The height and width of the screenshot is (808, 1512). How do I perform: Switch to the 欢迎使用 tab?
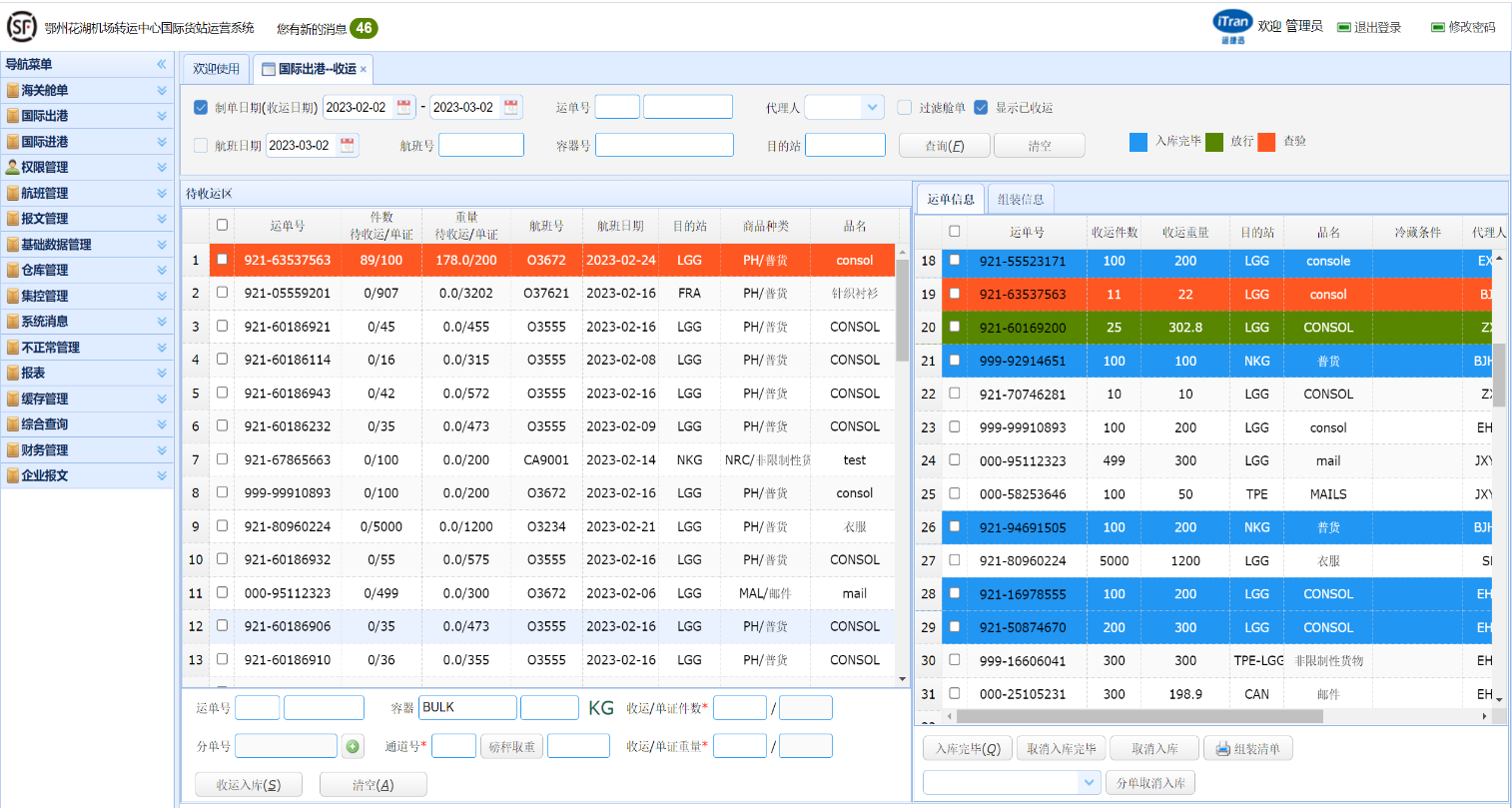(216, 69)
